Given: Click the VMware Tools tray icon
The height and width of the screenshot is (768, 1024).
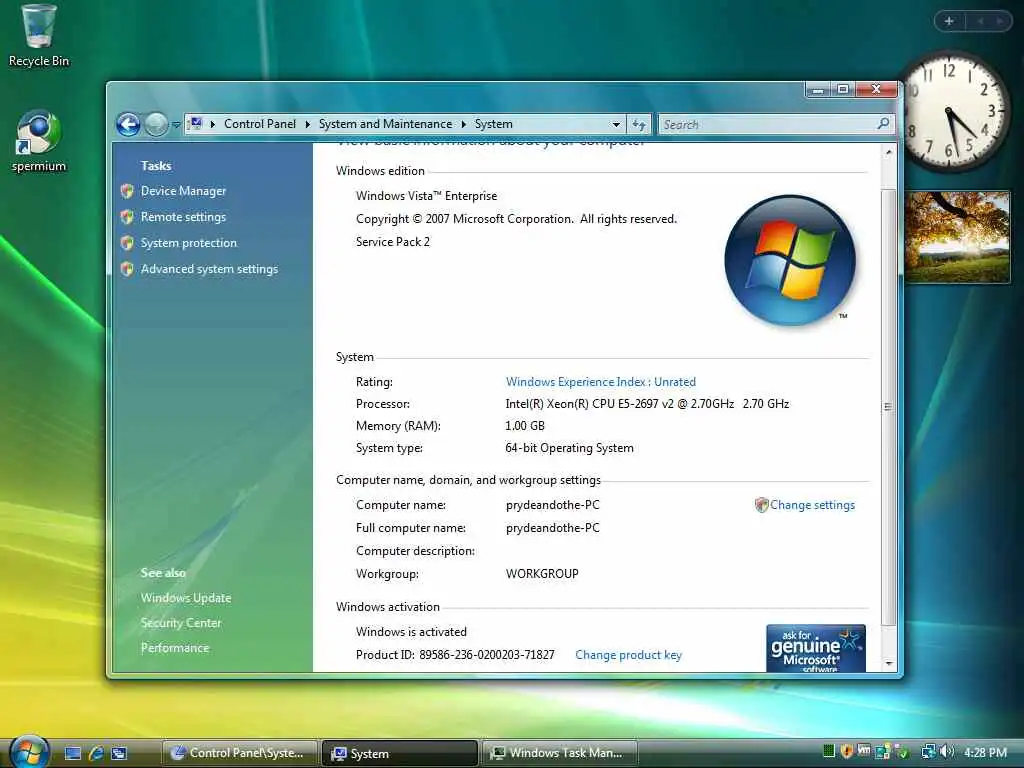Looking at the screenshot, I should point(864,752).
